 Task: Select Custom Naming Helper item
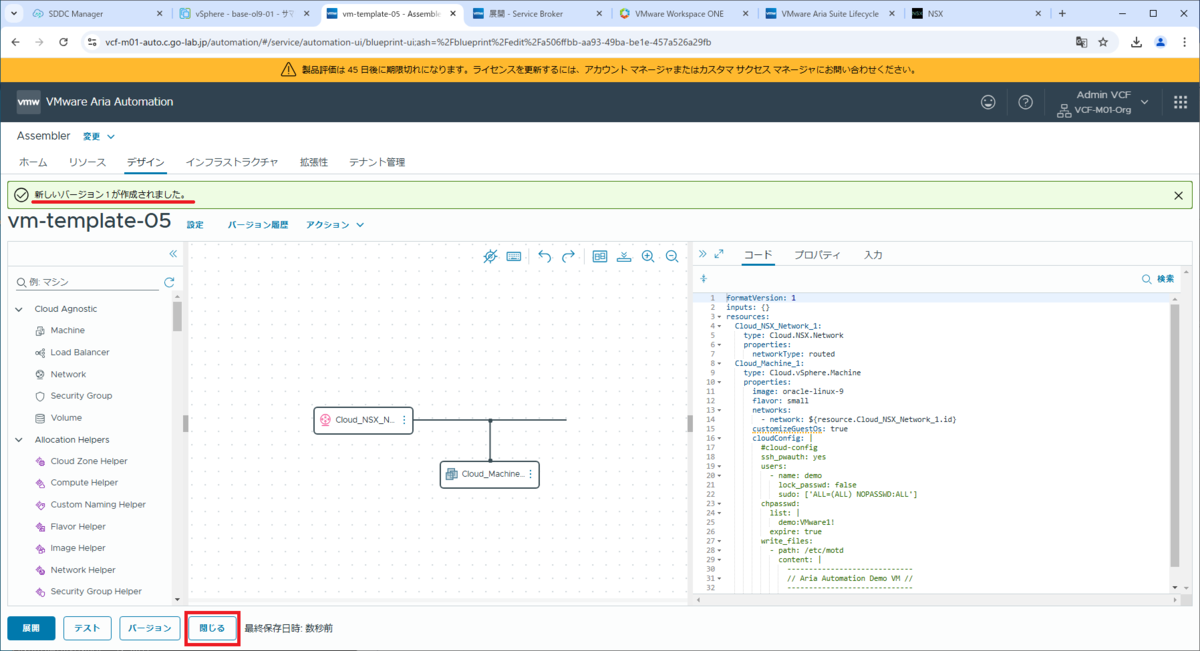[98, 505]
